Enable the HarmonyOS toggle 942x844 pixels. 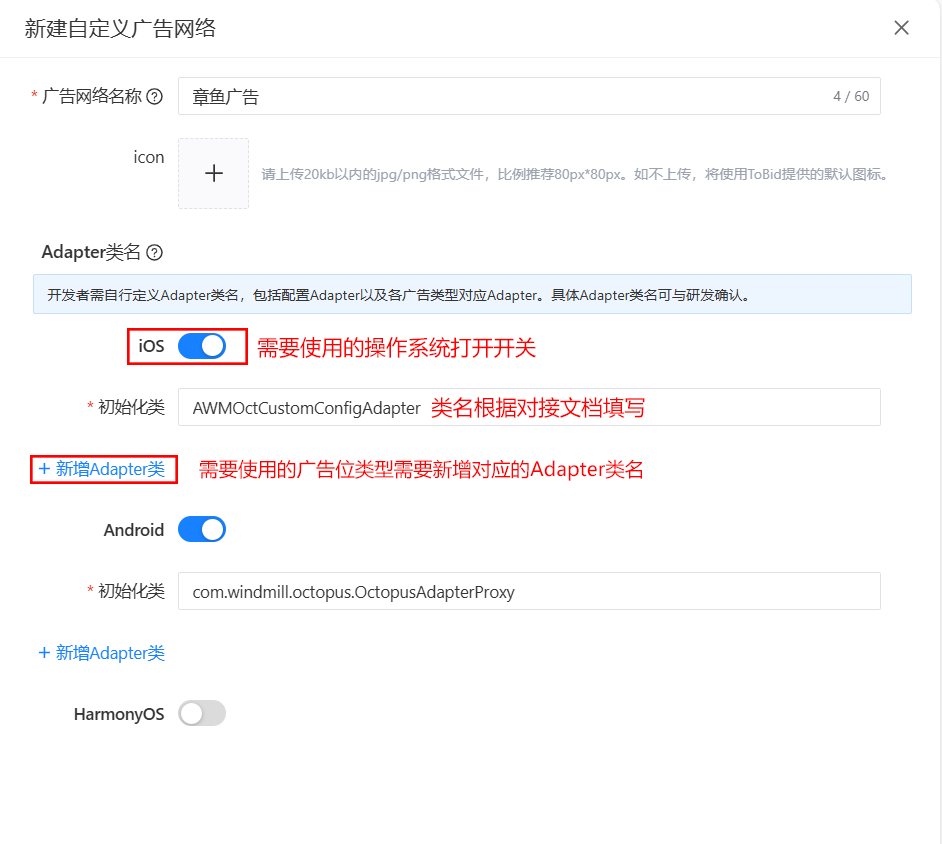coord(204,713)
